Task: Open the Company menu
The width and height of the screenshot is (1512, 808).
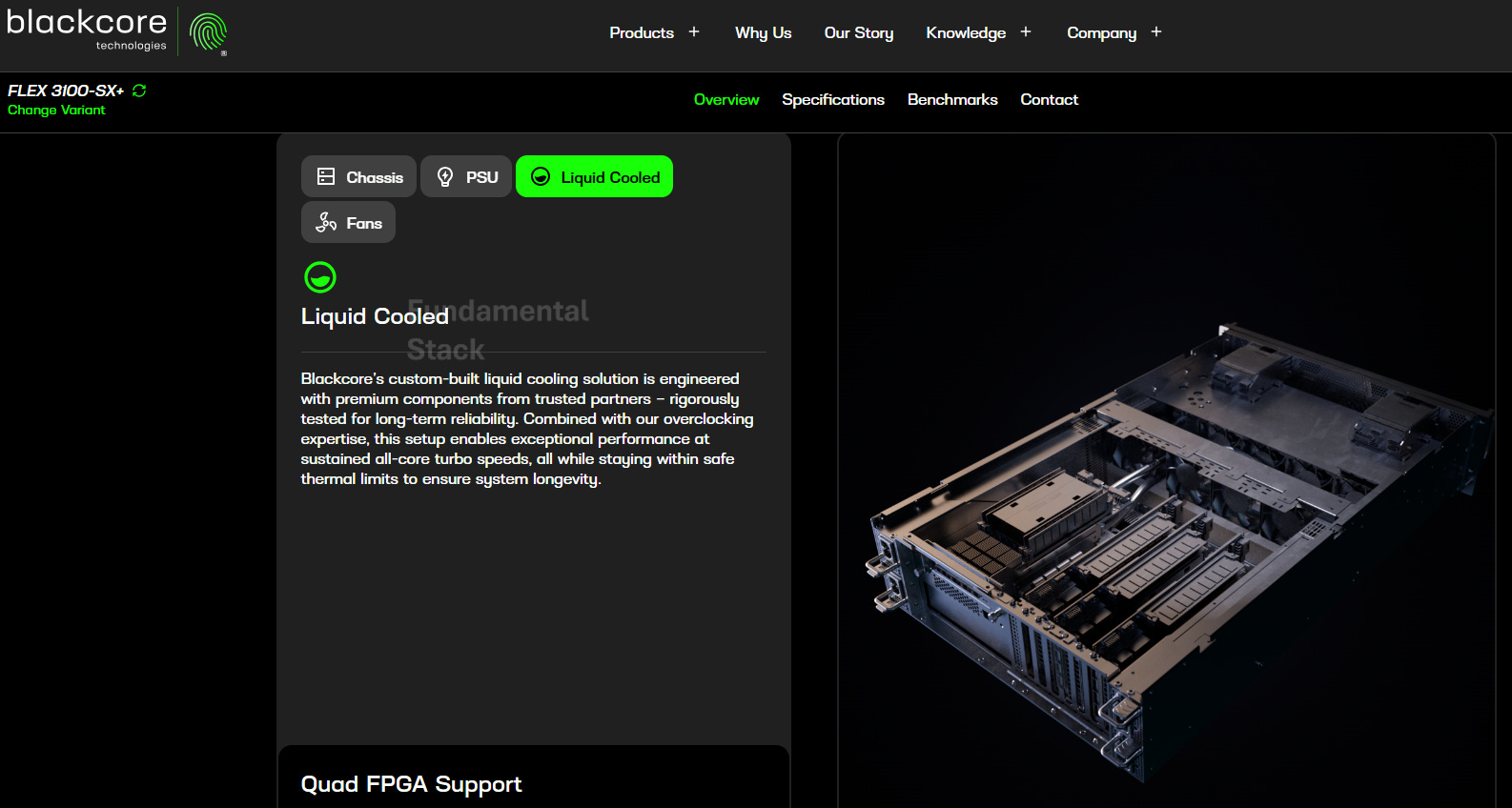Action: coord(1101,32)
